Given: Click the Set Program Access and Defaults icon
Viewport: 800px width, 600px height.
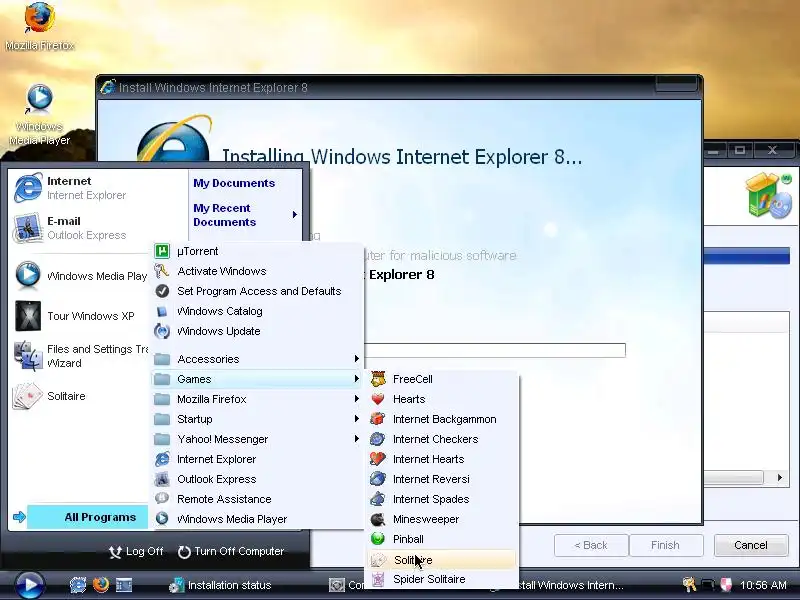Looking at the screenshot, I should [x=162, y=291].
